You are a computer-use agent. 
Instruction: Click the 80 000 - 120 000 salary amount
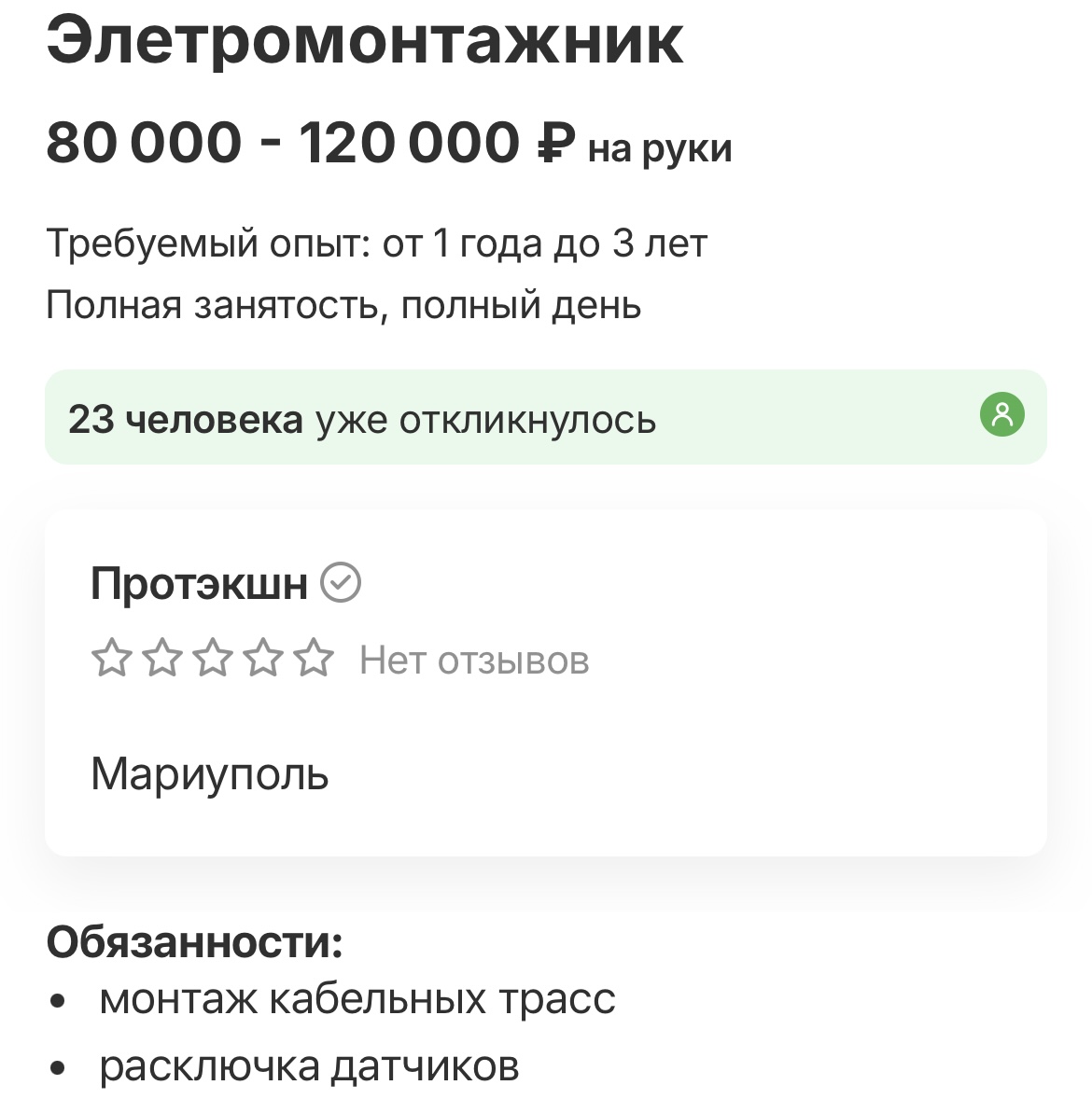282,143
